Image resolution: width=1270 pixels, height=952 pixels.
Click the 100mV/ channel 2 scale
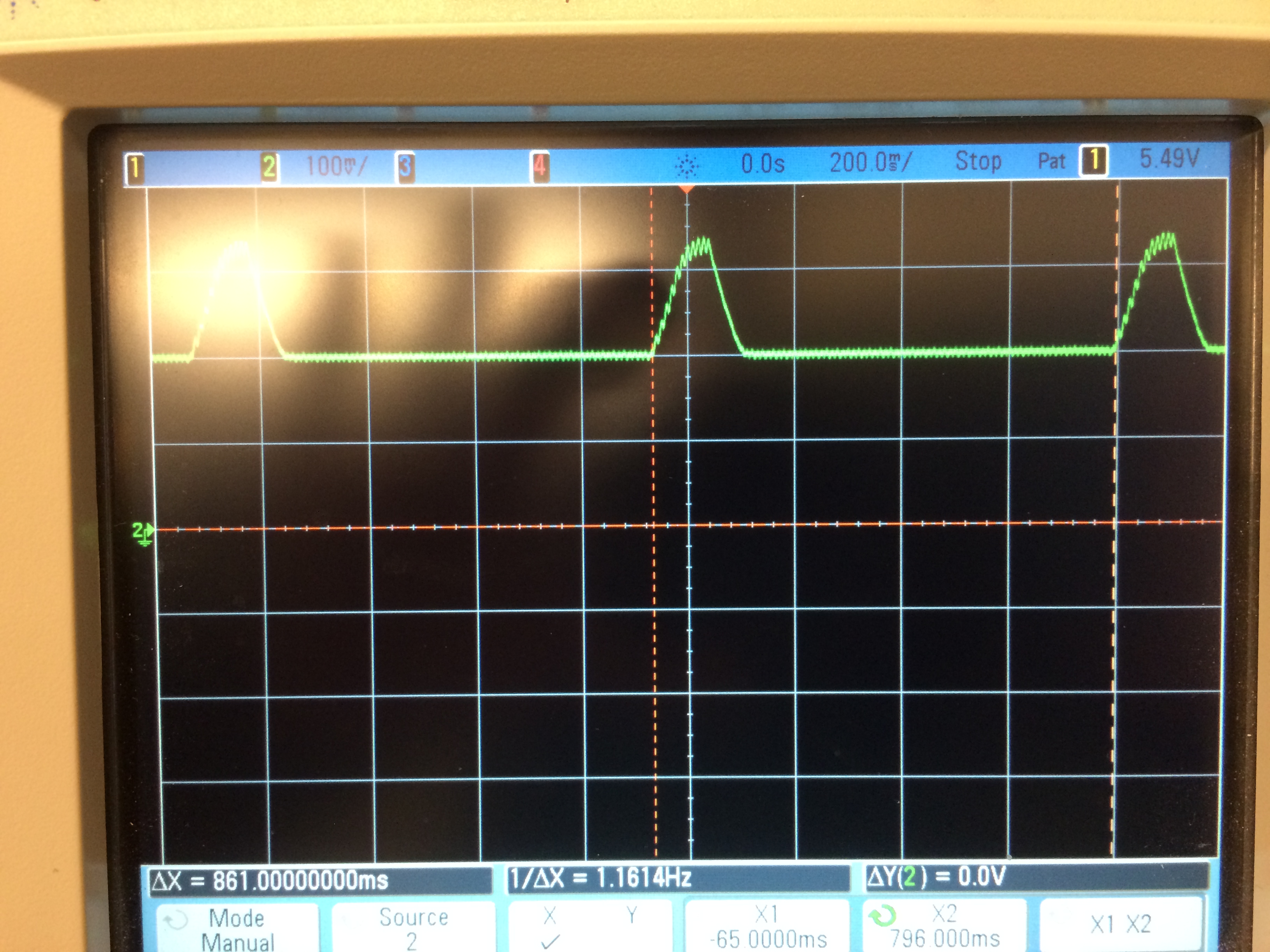[336, 166]
